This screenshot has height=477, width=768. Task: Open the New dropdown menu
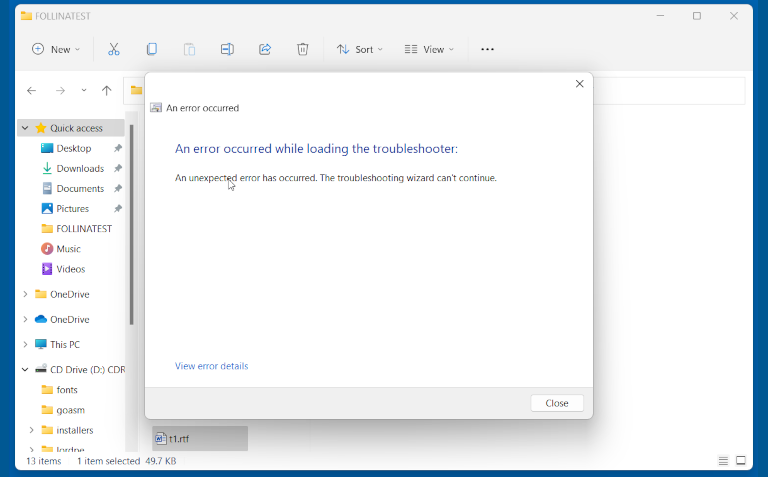coord(56,49)
